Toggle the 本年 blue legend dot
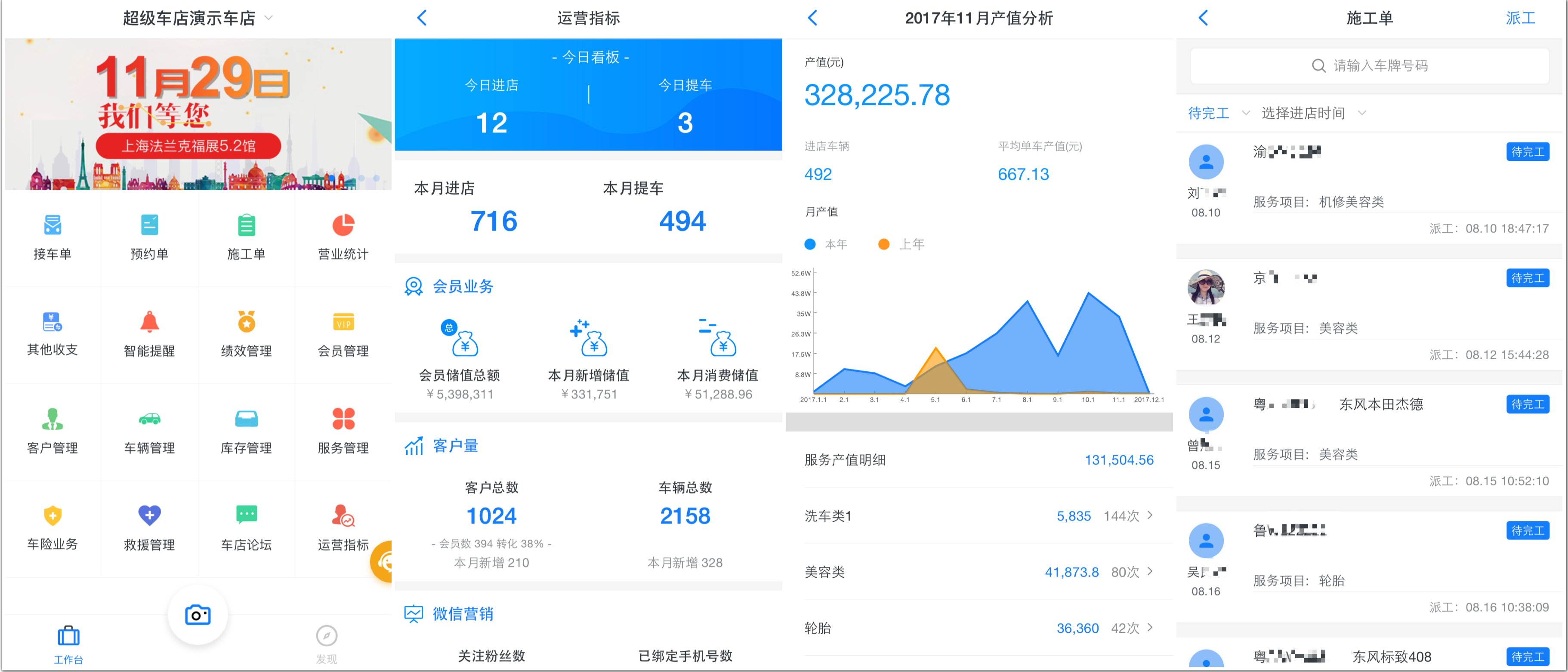 click(x=810, y=244)
